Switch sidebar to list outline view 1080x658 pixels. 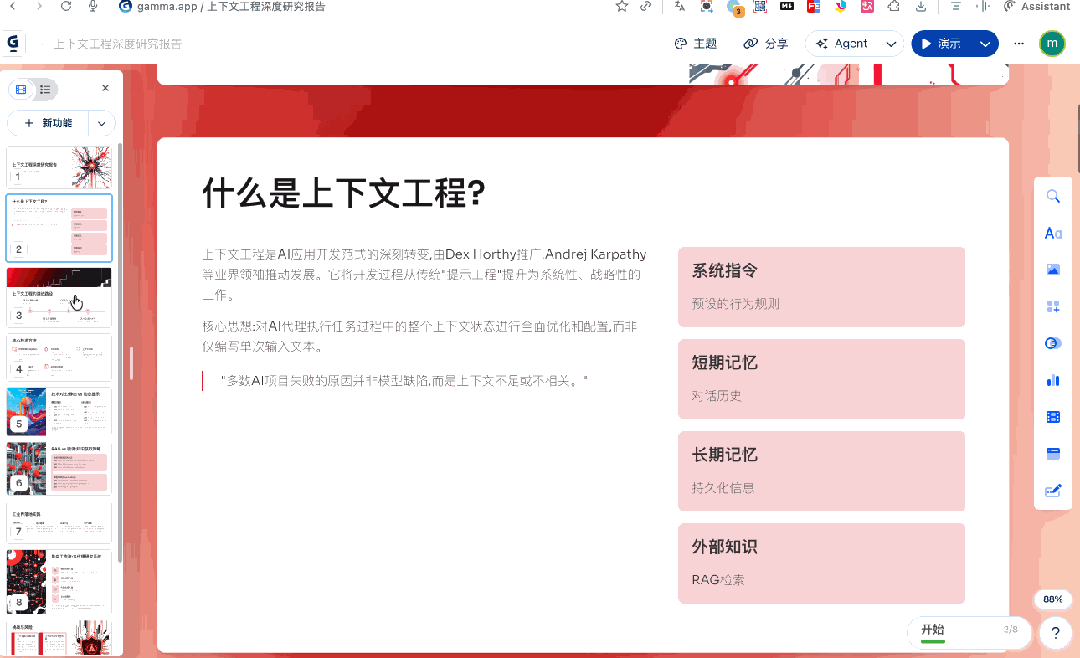click(45, 89)
